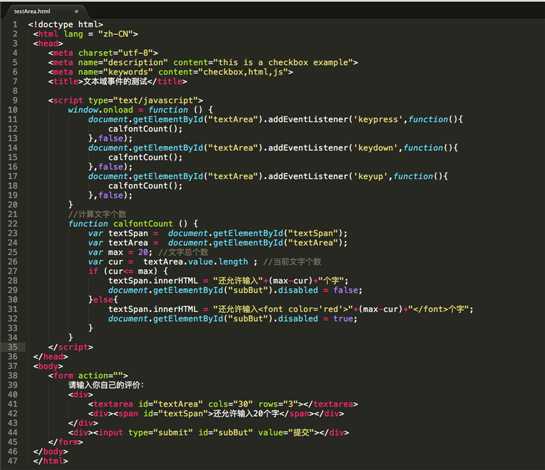Image resolution: width=545 pixels, height=470 pixels.
Task: Click the "checkbox,html,js" keywords string
Action: pyautogui.click(x=243, y=72)
